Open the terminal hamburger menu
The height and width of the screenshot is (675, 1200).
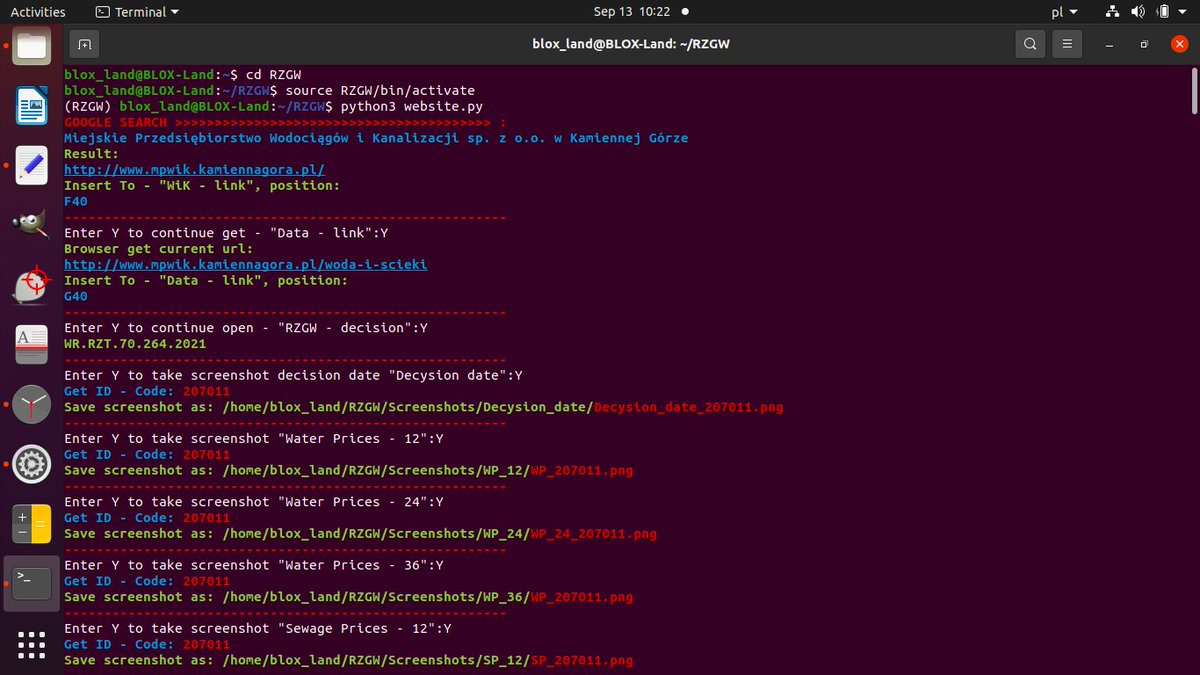[1066, 44]
